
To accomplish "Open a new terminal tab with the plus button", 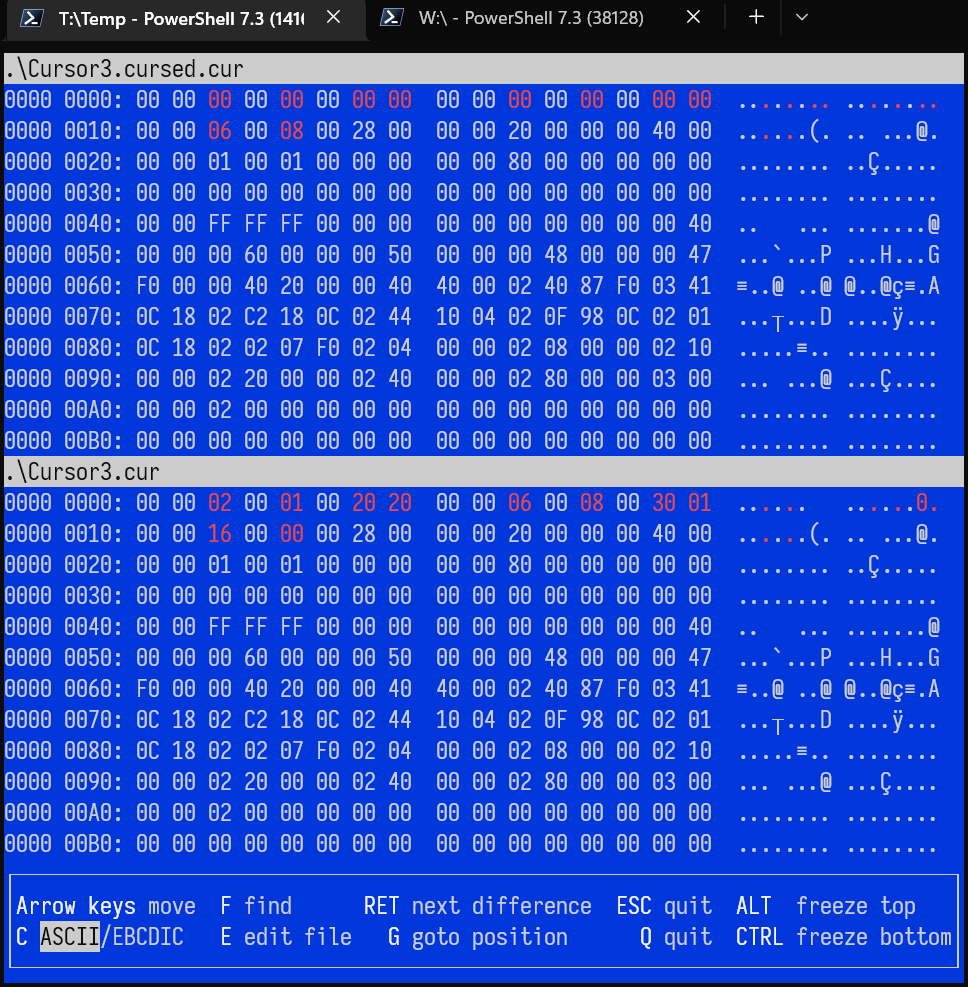I will pos(757,18).
